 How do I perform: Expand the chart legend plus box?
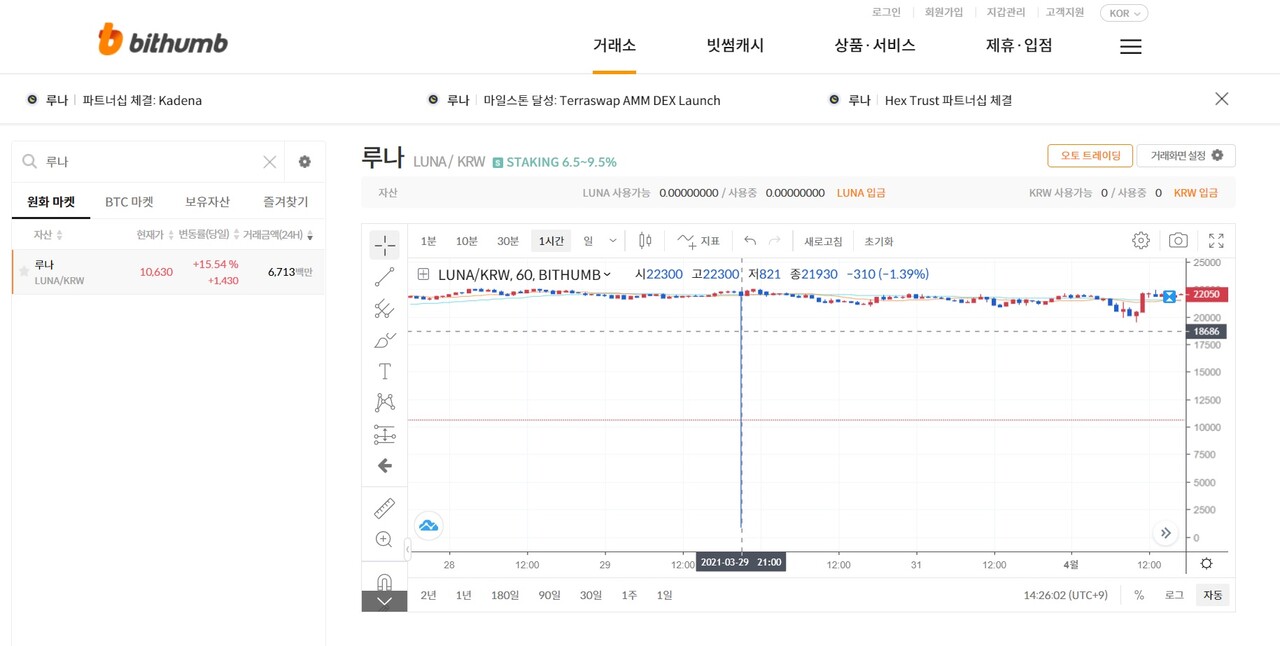(x=423, y=274)
